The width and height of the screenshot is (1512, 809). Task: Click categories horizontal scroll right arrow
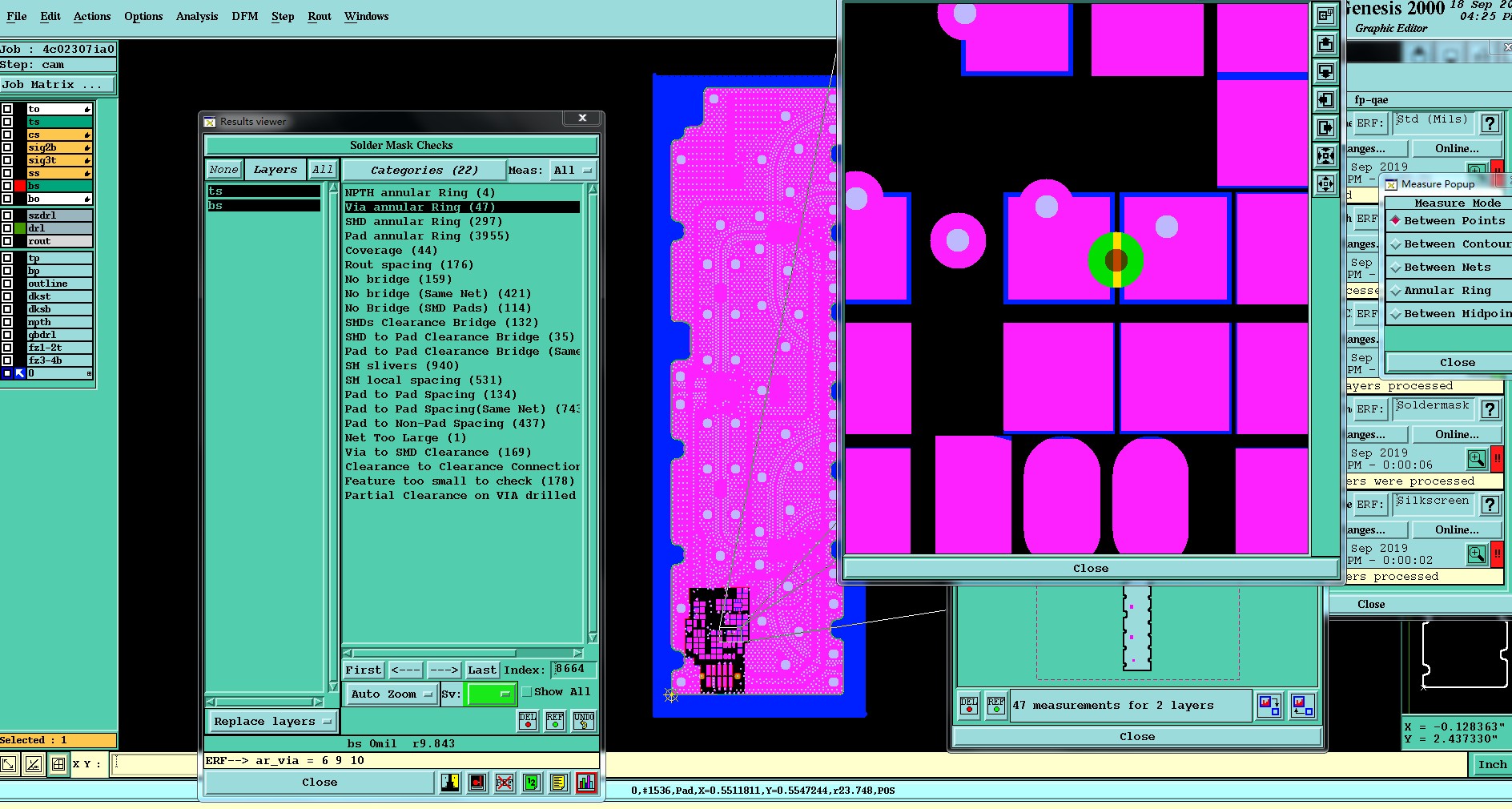578,653
